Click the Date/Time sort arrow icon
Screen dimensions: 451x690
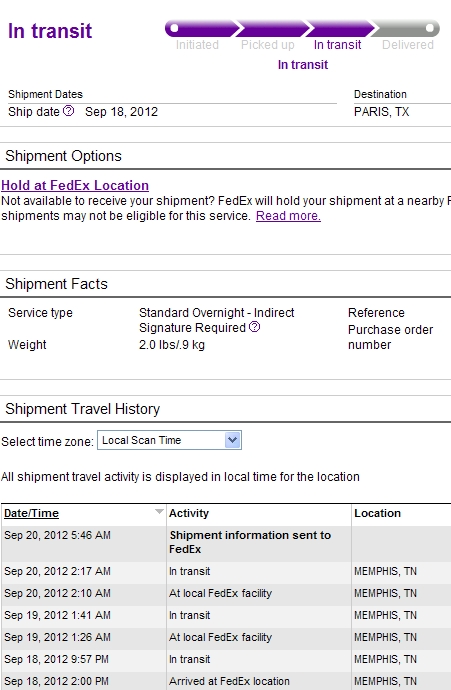click(159, 512)
